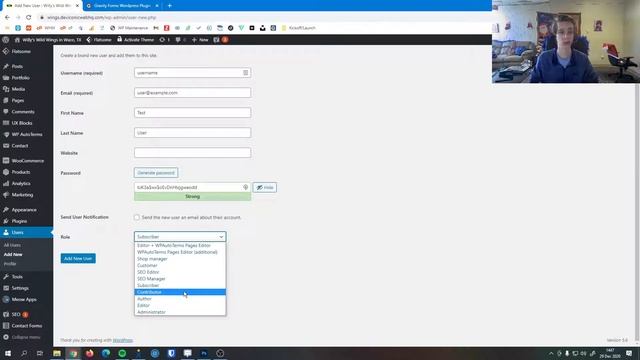640x360 pixels.
Task: Open the New content menu in admin bar
Action: point(200,40)
